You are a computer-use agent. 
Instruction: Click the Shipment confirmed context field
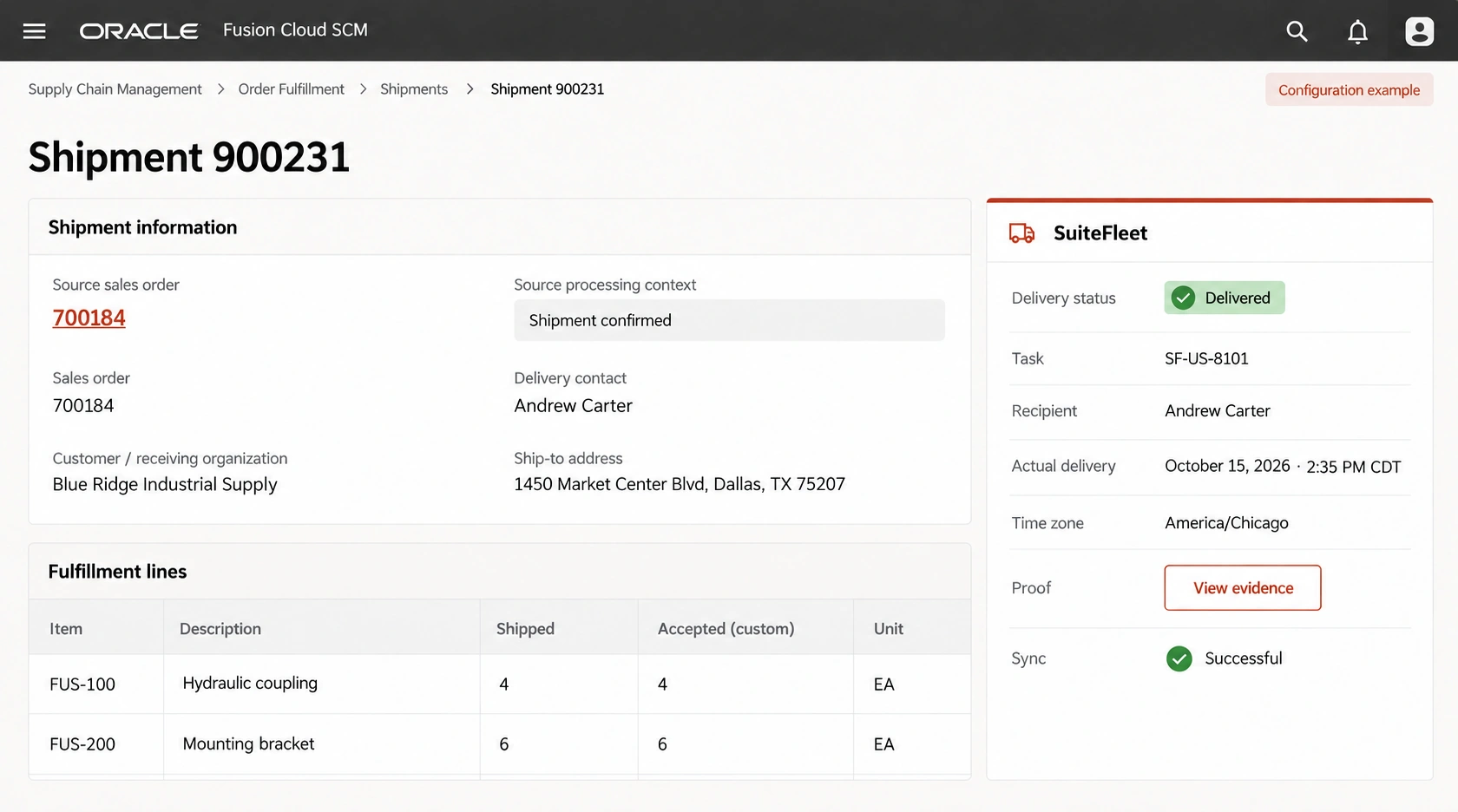point(729,320)
